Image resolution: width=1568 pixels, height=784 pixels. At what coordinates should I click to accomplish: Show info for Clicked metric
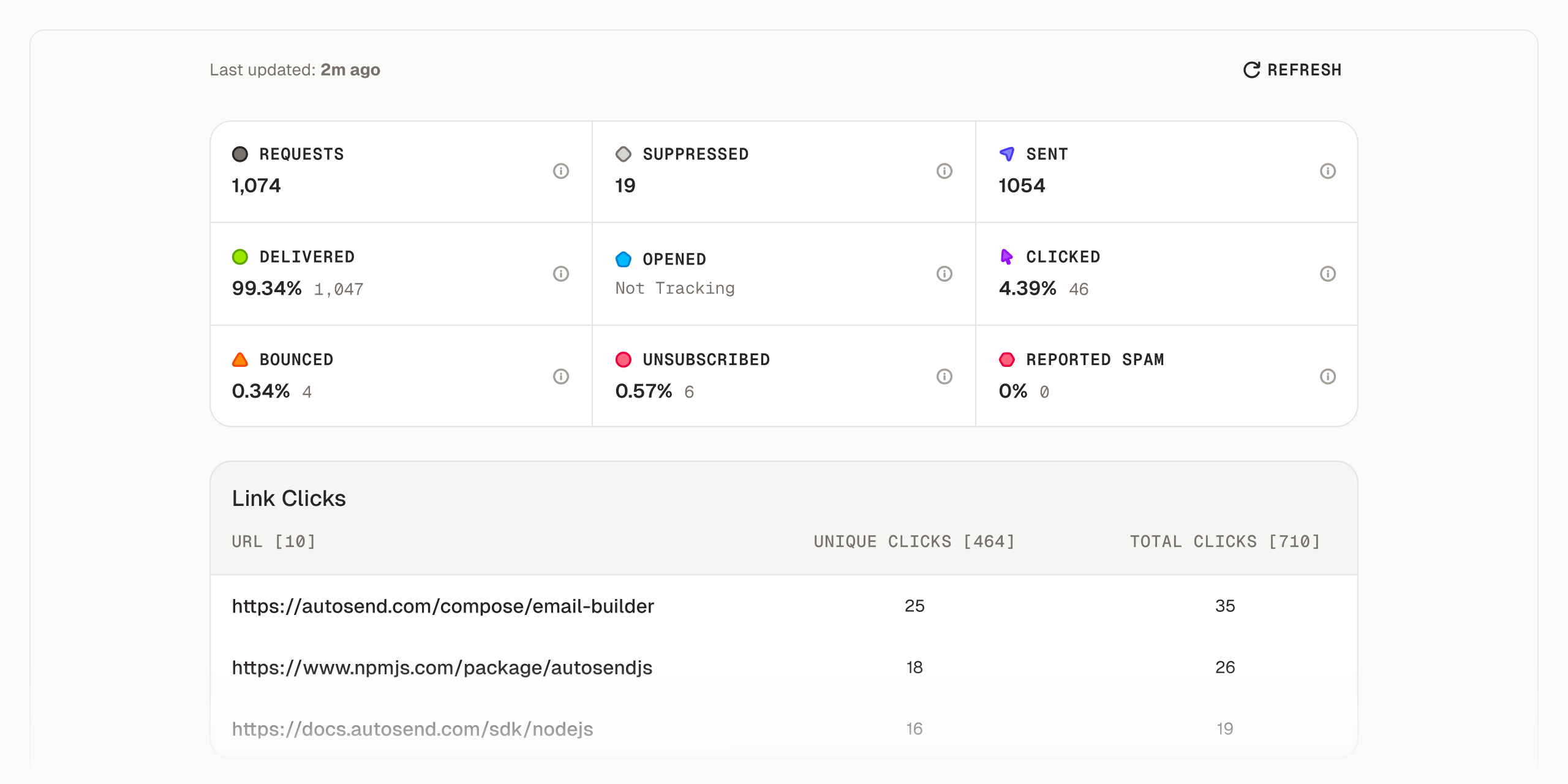click(x=1327, y=274)
